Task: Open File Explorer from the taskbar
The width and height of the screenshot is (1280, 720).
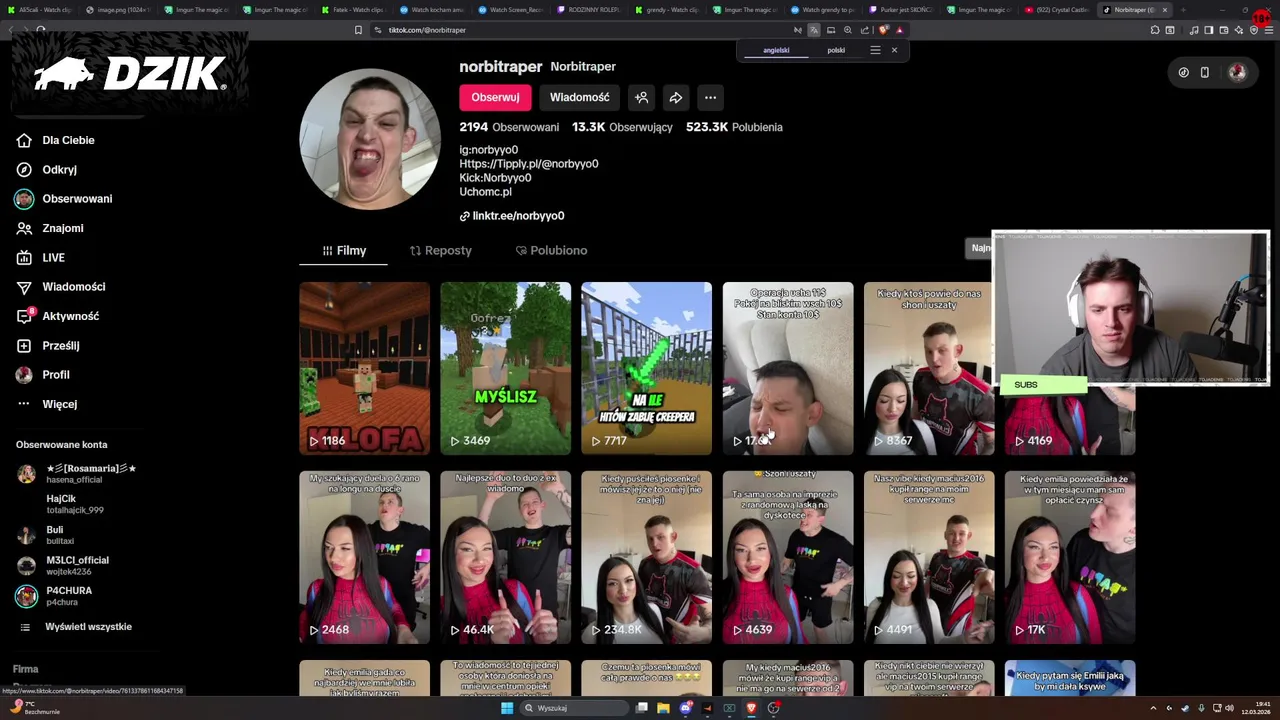Action: (663, 708)
